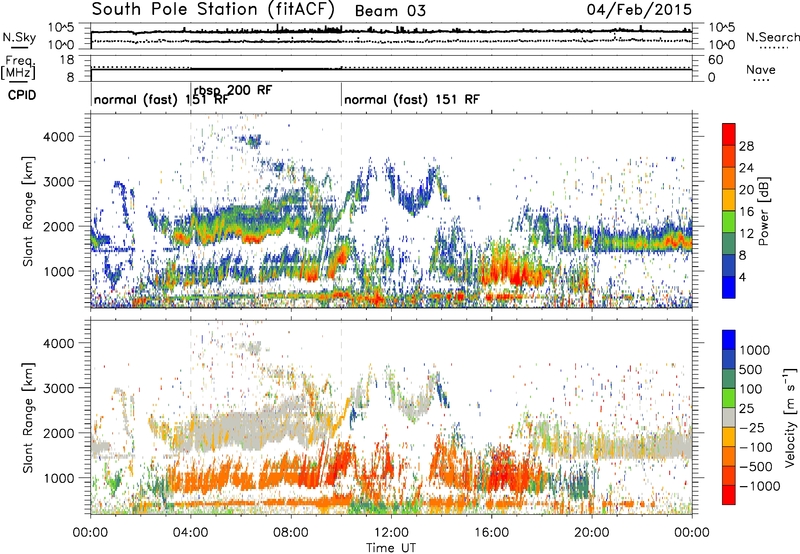
Task: Click the 'rbsp 200 RF' CPID text
Action: coord(233,90)
